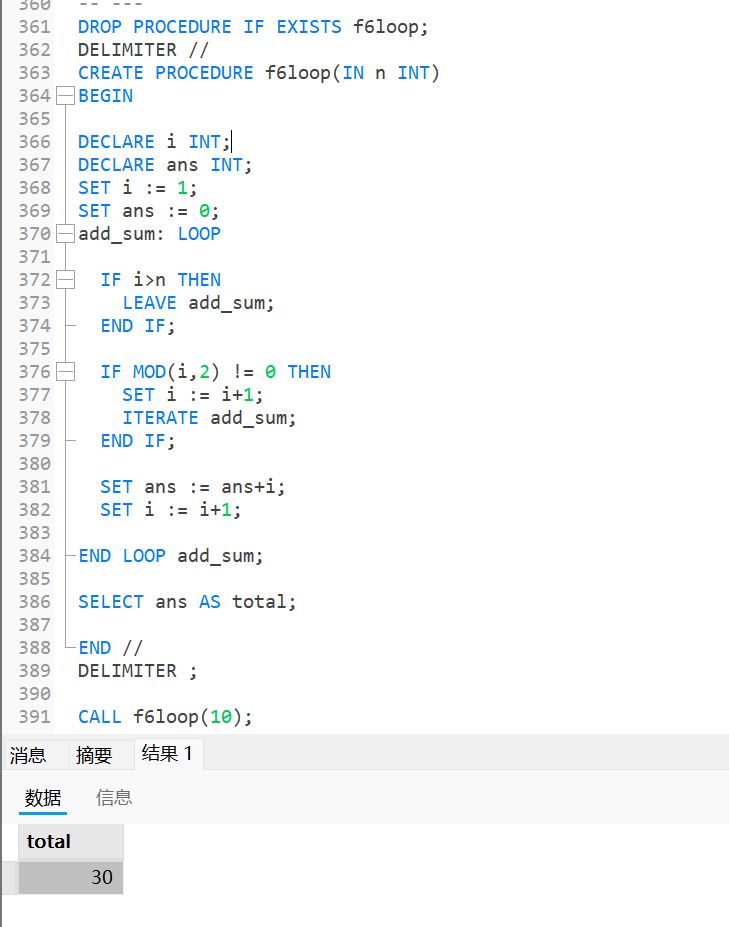Click the LEAVE add_sum statement
Image resolution: width=729 pixels, height=927 pixels.
(x=198, y=303)
